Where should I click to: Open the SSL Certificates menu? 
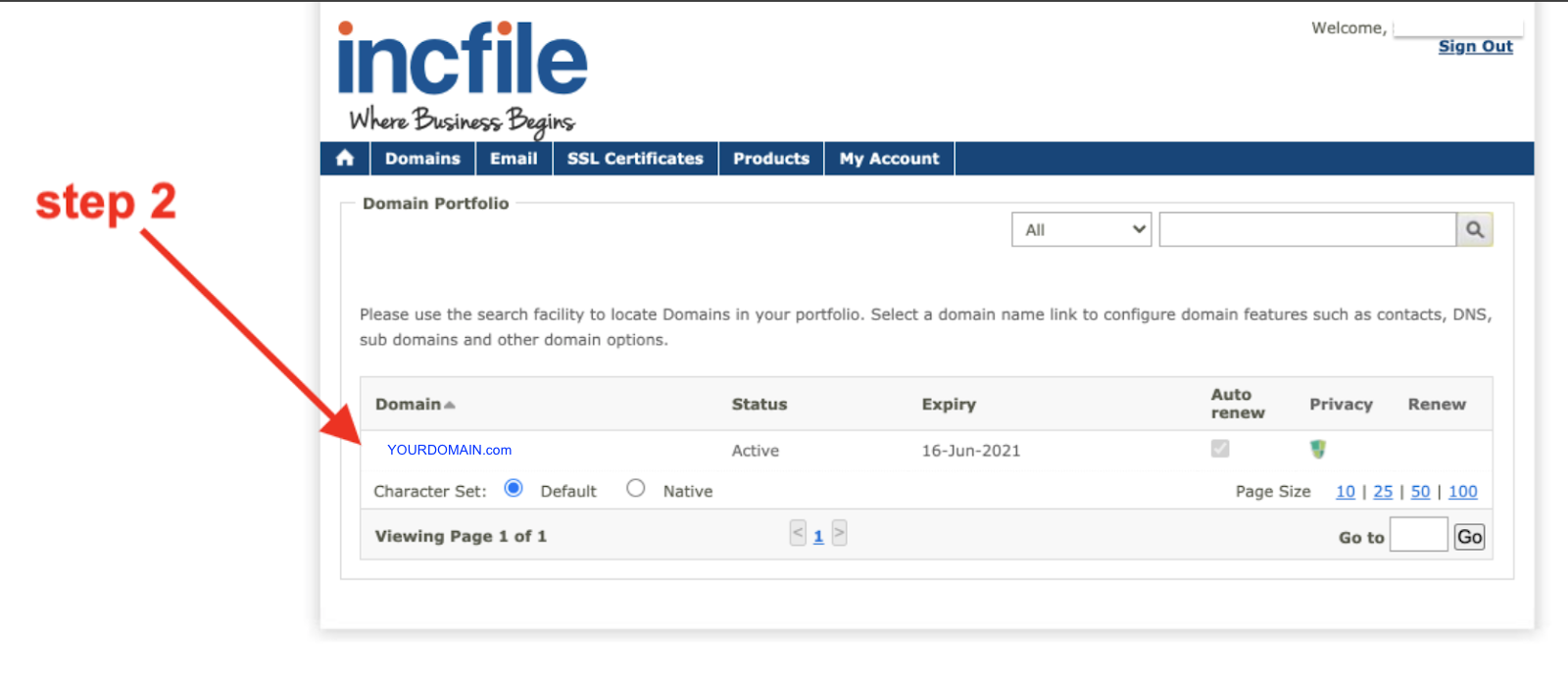[635, 158]
